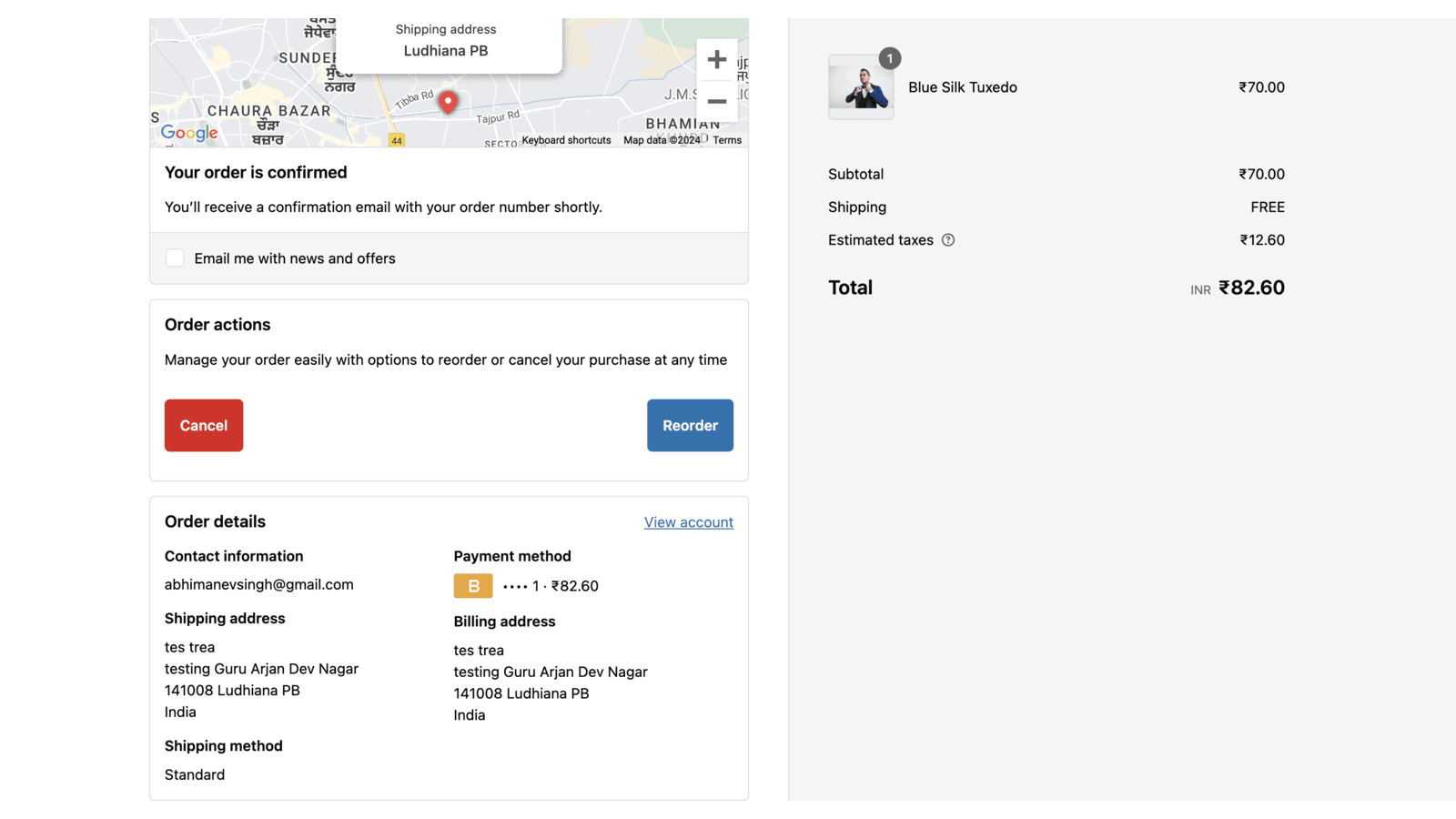Image resolution: width=1456 pixels, height=819 pixels.
Task: Click the estimated taxes help icon
Action: [x=948, y=239]
